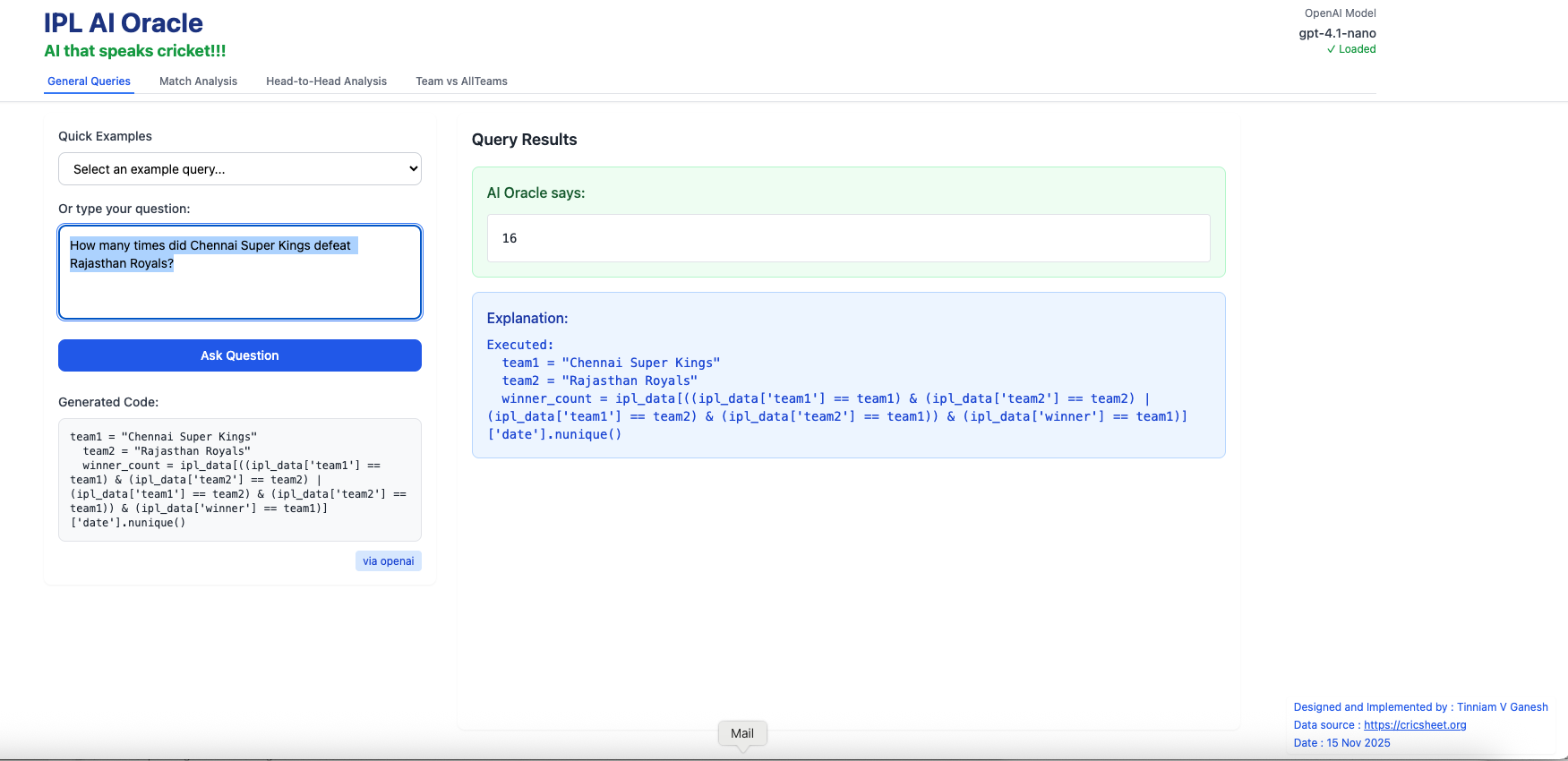1568x761 pixels.
Task: Select the General Queries tab
Action: pos(89,81)
